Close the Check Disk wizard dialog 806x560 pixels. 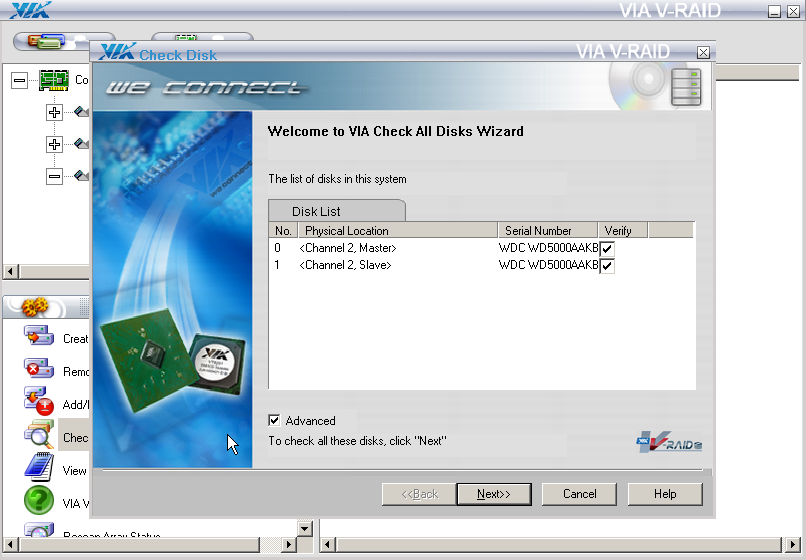pos(703,52)
